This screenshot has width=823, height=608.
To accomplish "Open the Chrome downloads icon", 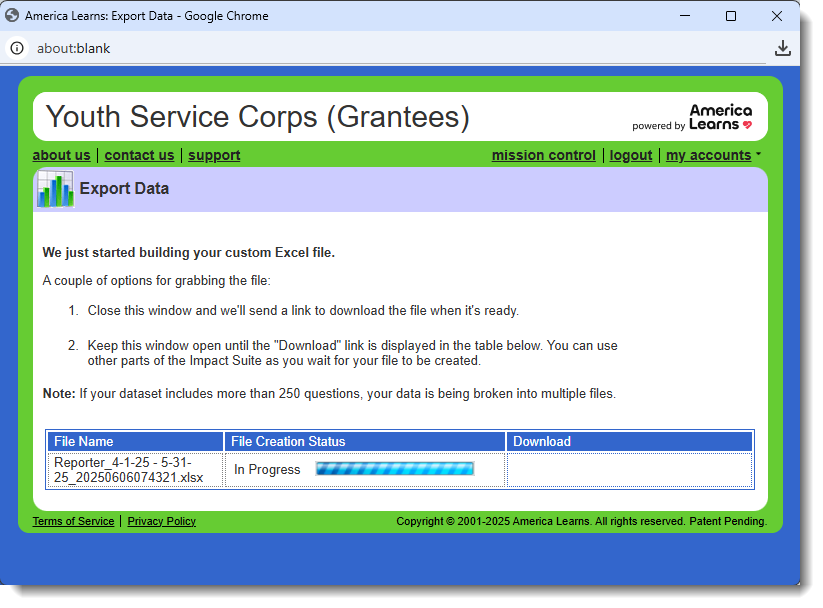I will [783, 48].
